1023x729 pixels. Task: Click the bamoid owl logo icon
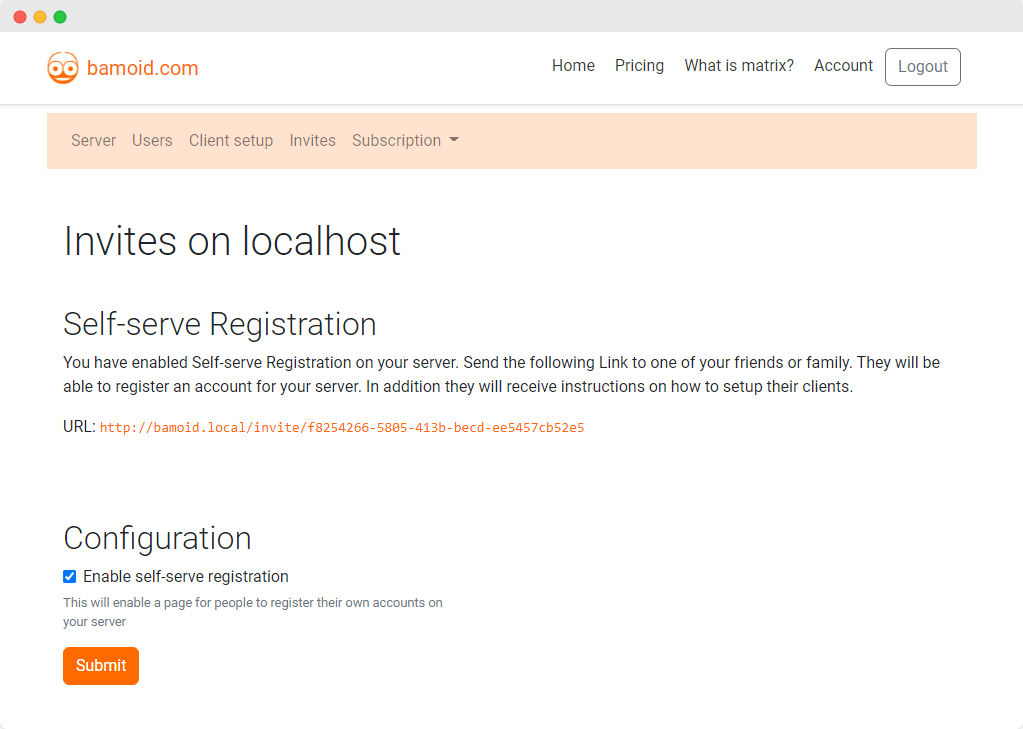(x=63, y=68)
